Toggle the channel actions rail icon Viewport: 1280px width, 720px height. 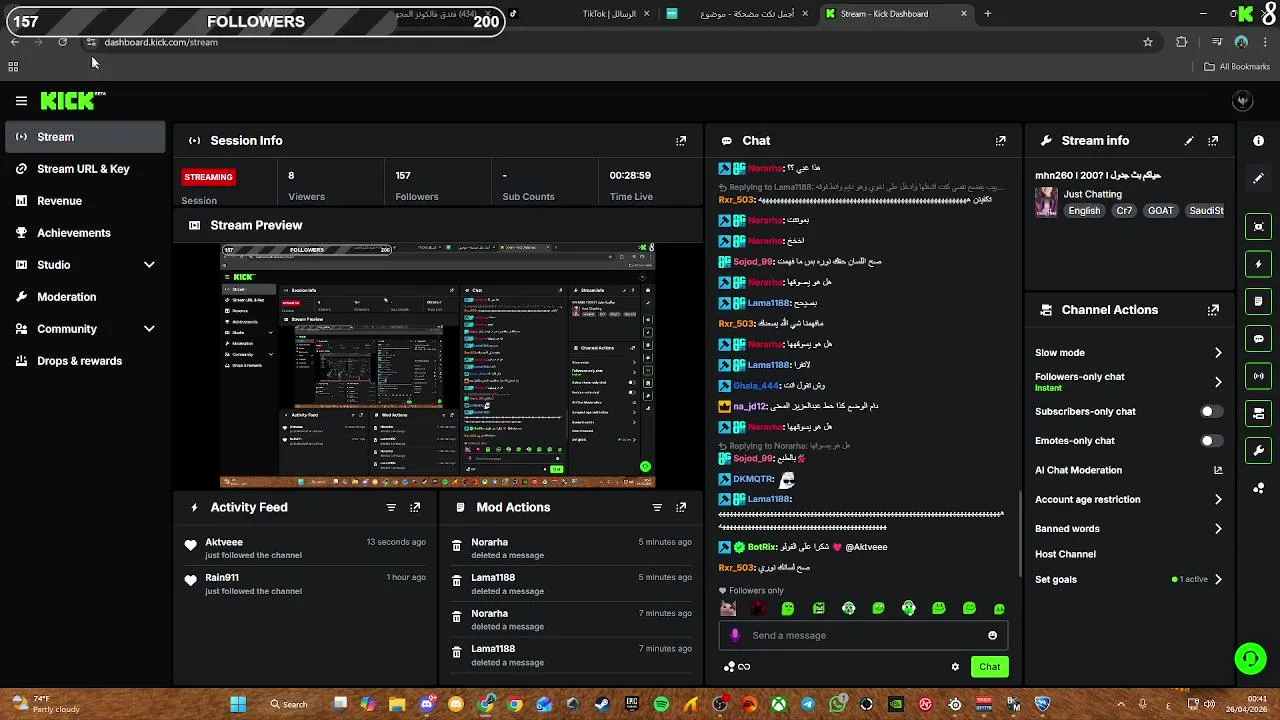[1258, 413]
